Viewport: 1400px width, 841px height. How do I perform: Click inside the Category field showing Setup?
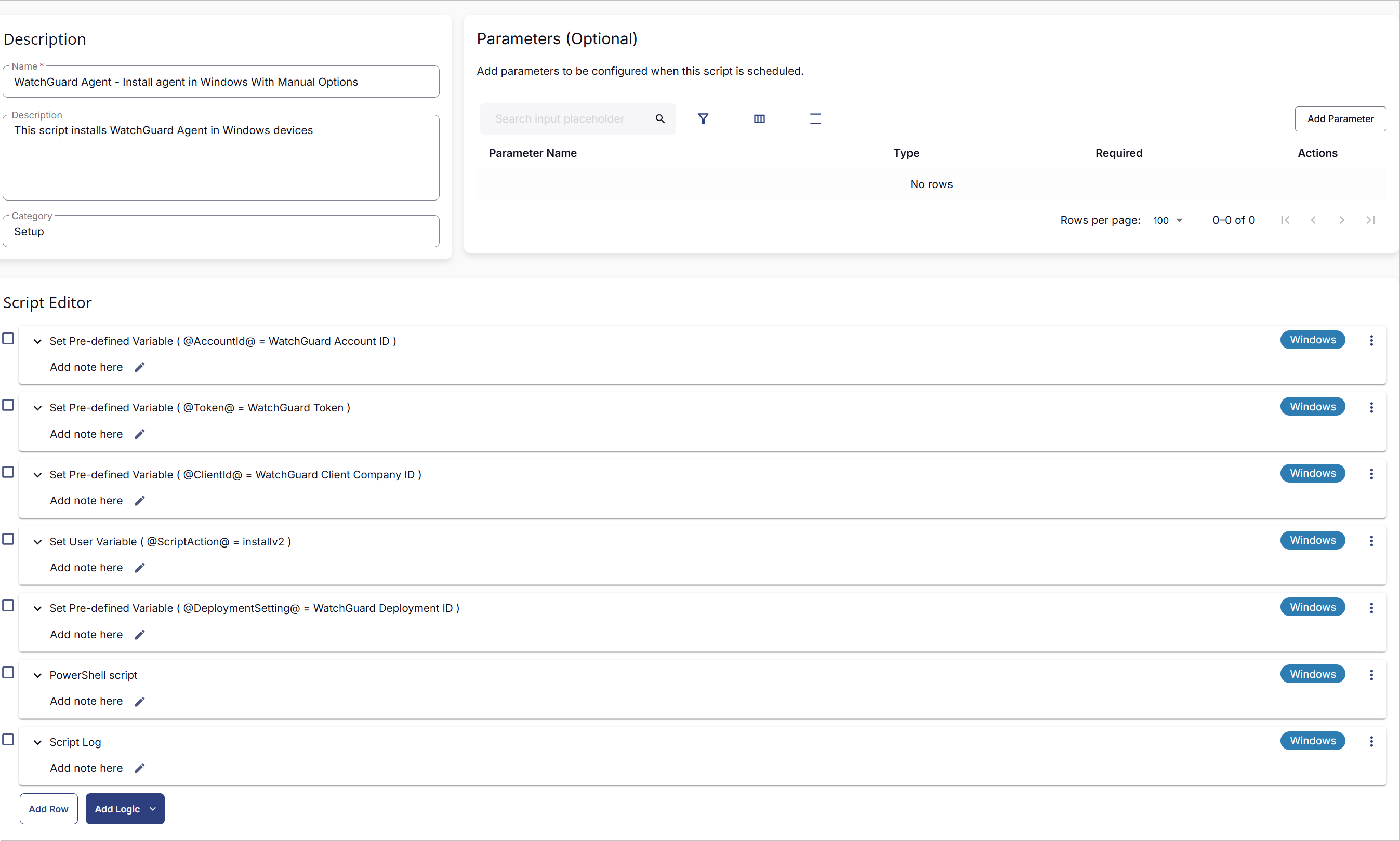[x=221, y=231]
